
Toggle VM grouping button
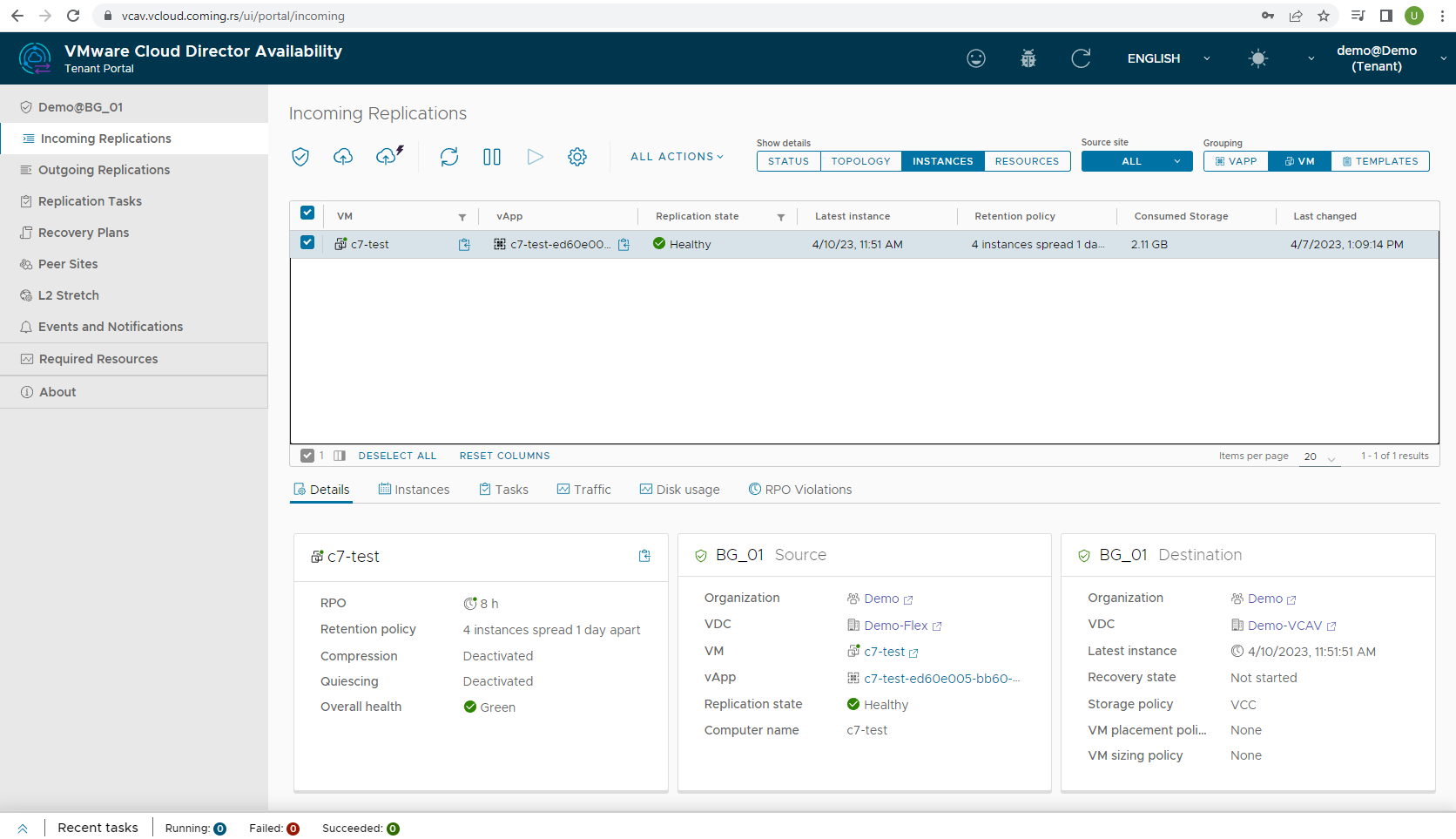point(1299,161)
